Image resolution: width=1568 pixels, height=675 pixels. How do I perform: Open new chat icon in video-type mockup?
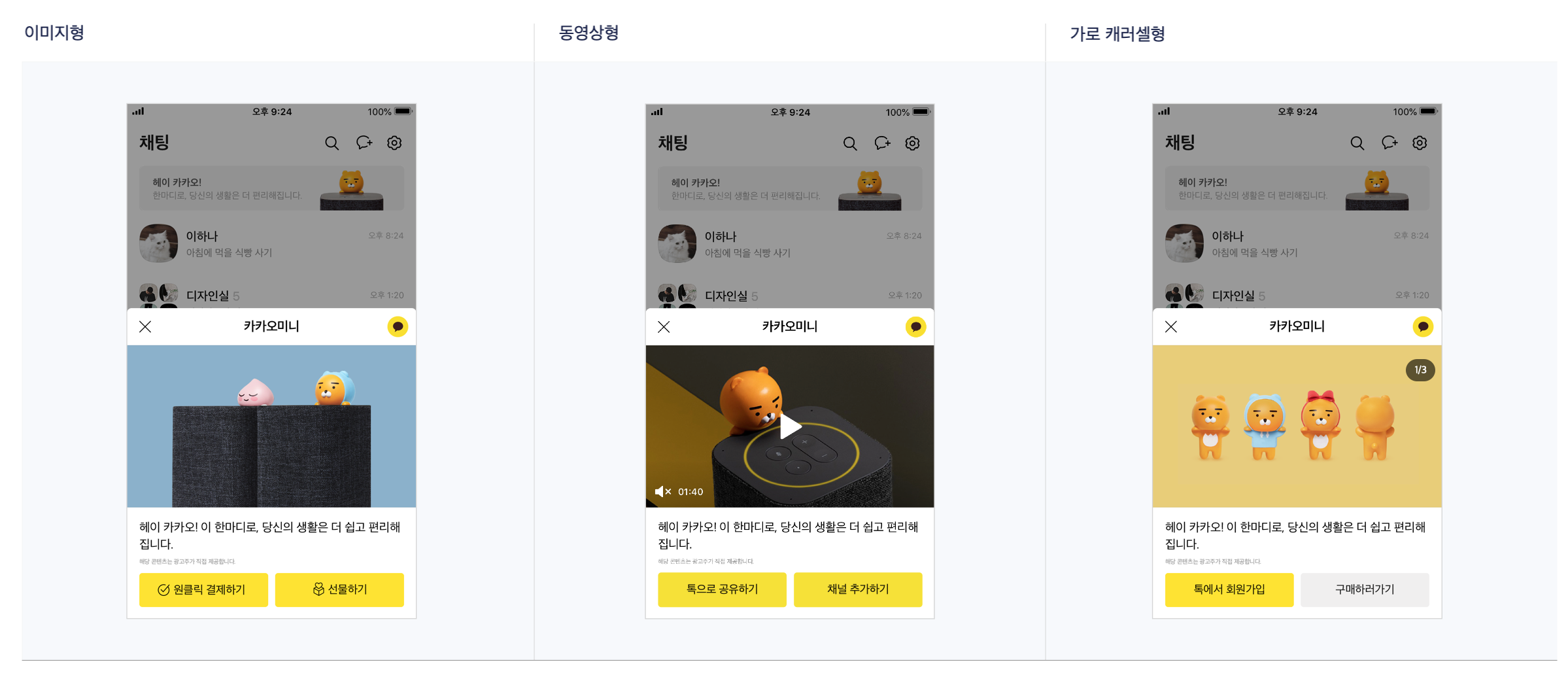pos(882,143)
